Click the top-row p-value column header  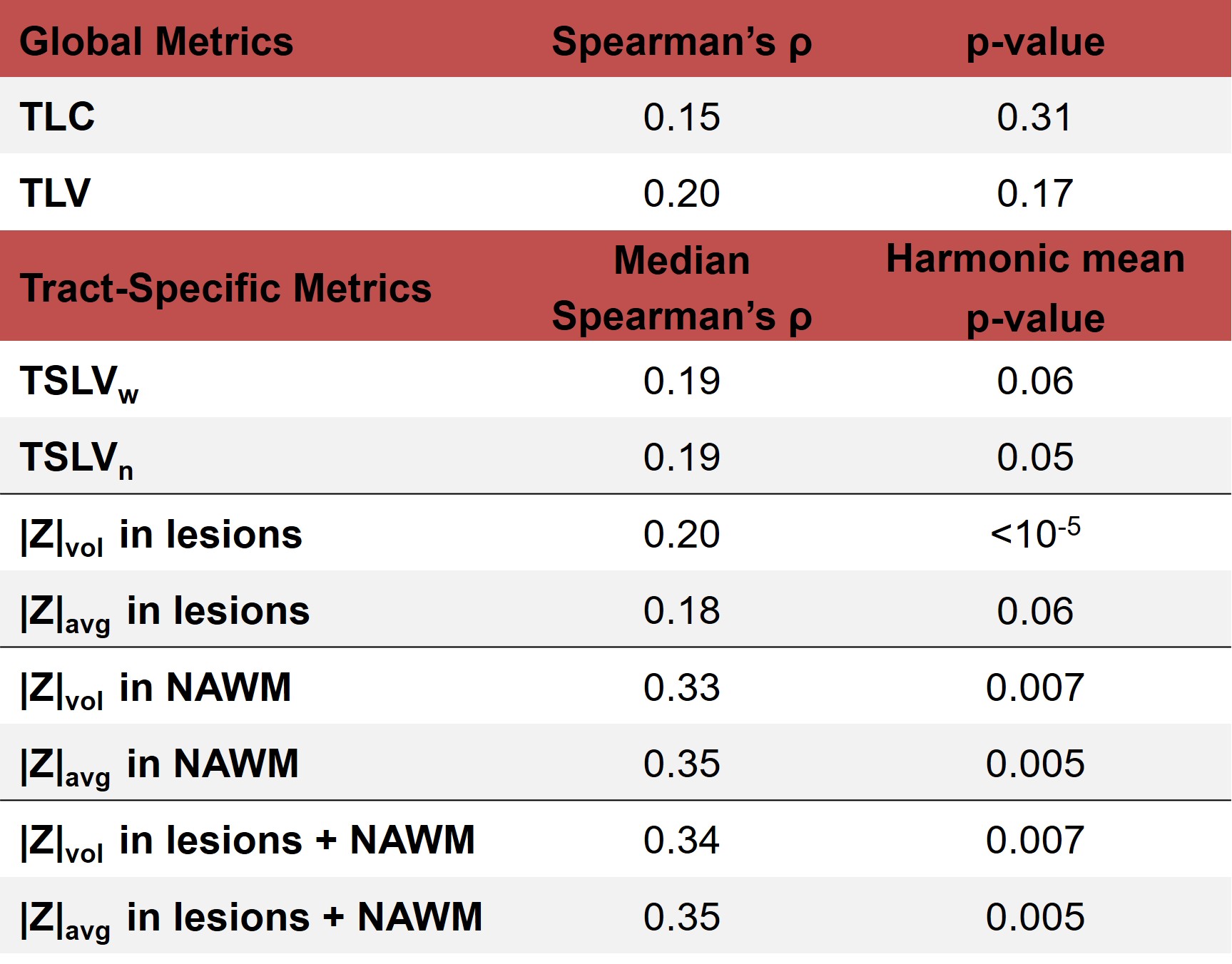click(x=1035, y=41)
